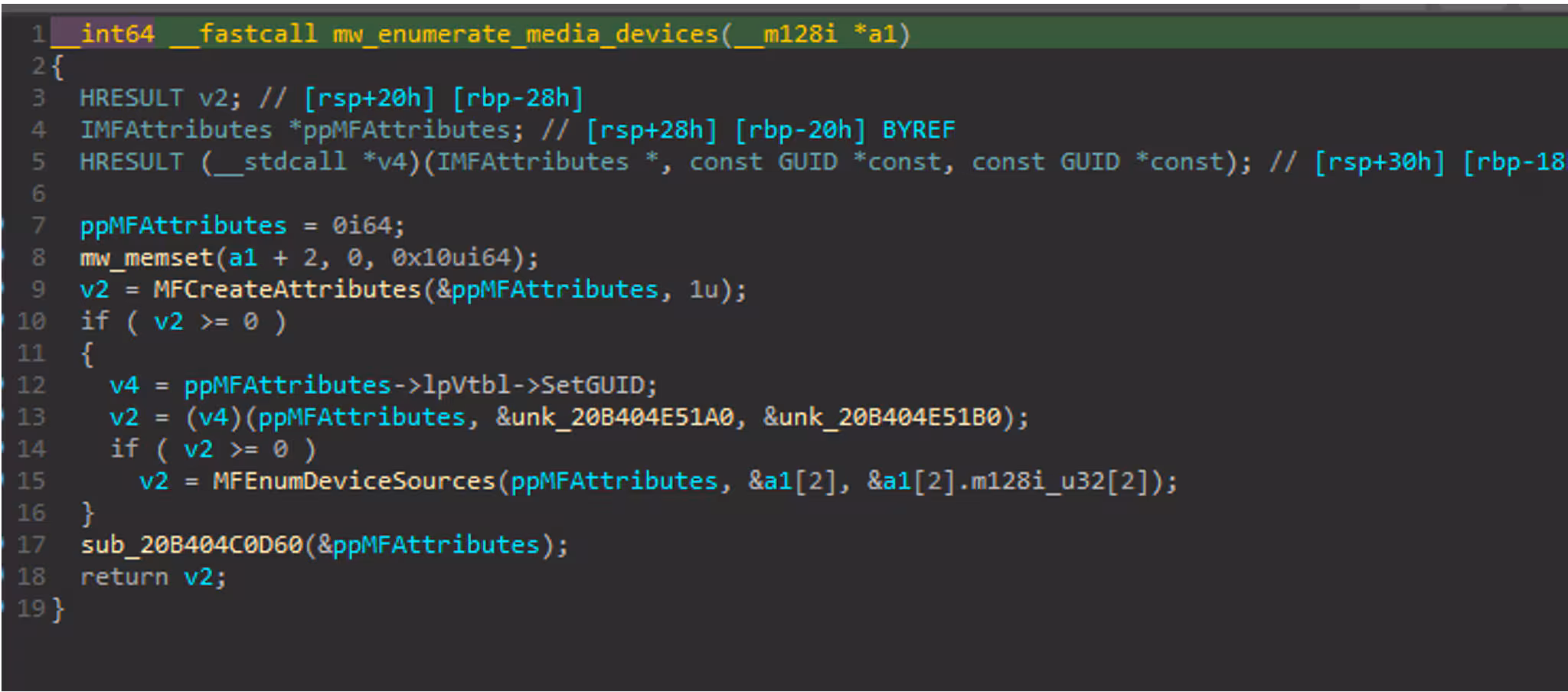The height and width of the screenshot is (692, 1568).
Task: Select the __fastcall keyword in the signature
Action: click(x=243, y=34)
